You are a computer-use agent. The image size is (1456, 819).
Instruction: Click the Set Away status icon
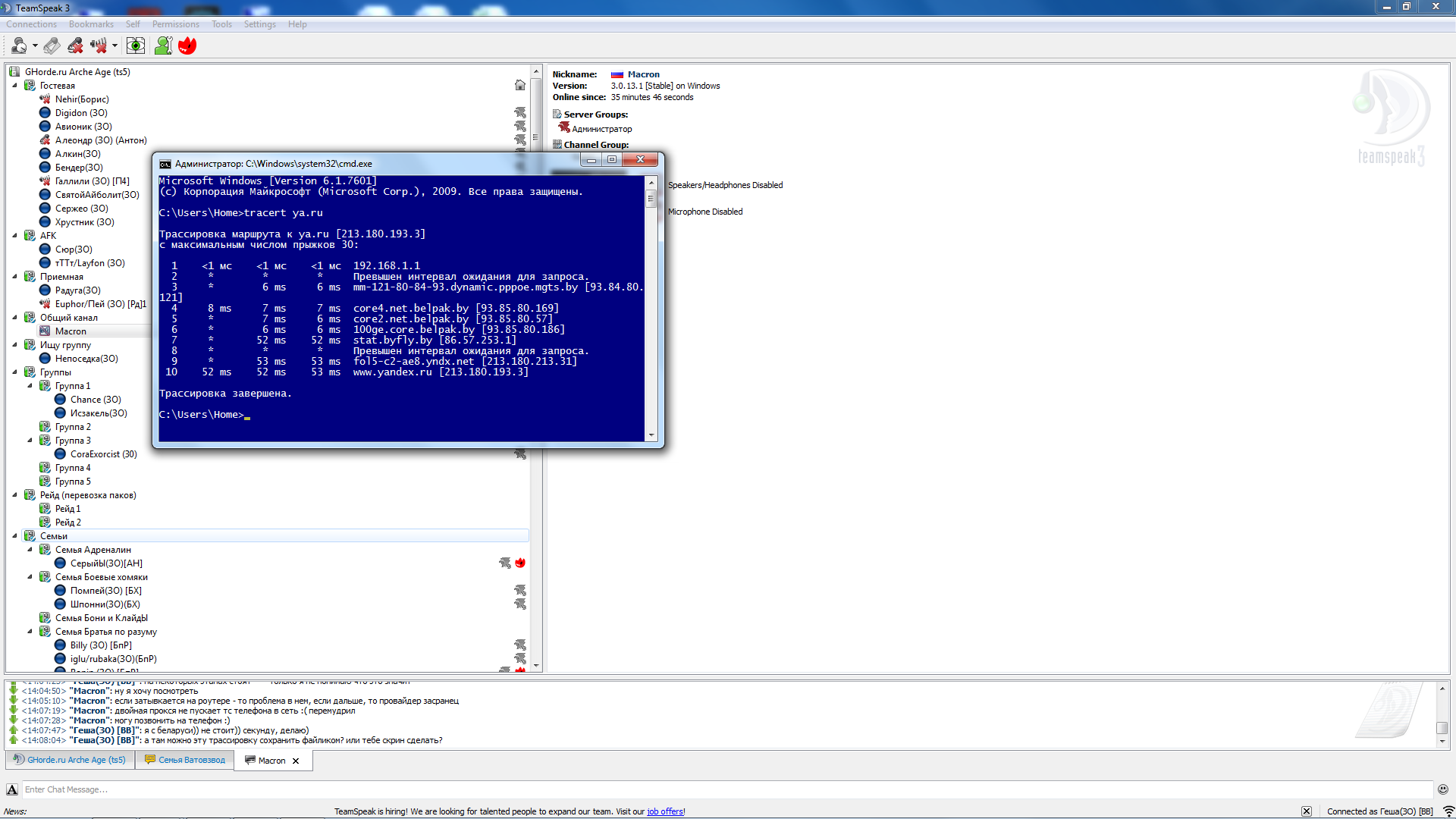[x=19, y=46]
